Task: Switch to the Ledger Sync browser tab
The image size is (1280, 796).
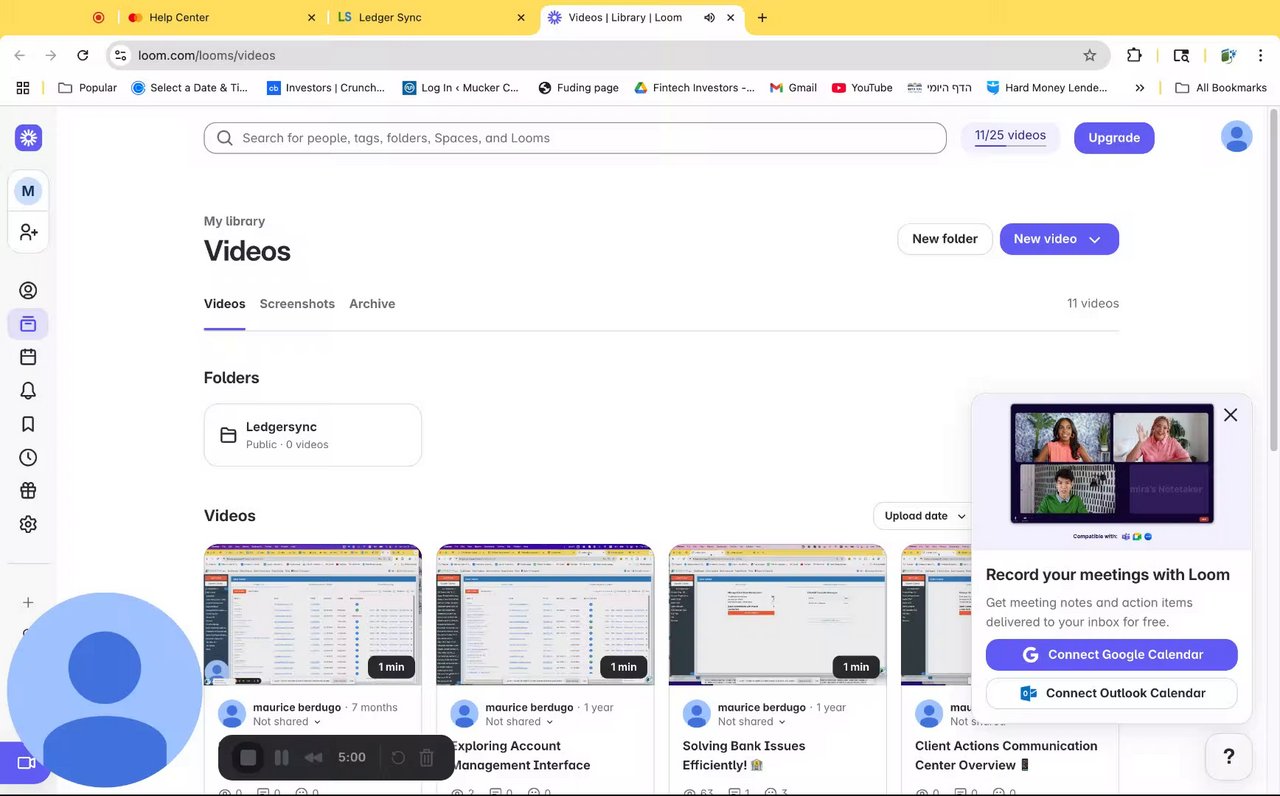Action: tap(432, 18)
